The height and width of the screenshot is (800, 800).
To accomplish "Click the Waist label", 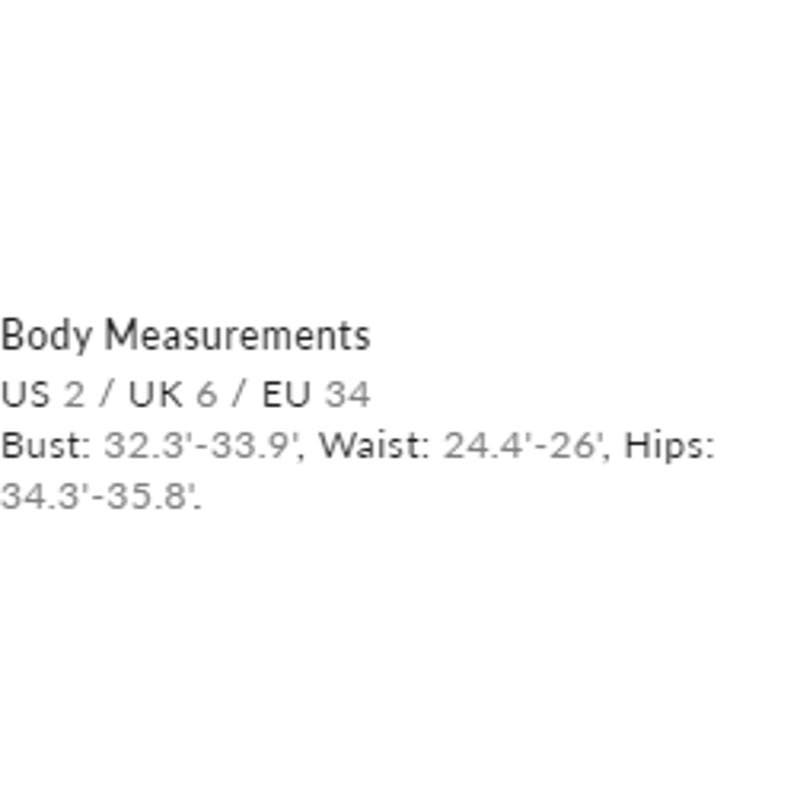I will point(375,445).
